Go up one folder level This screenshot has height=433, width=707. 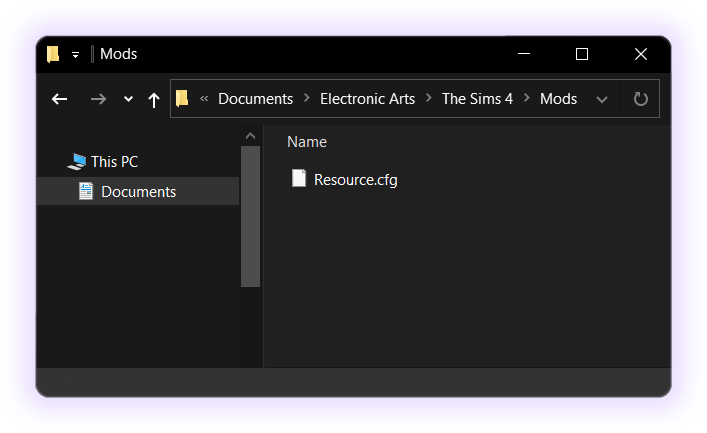[154, 99]
